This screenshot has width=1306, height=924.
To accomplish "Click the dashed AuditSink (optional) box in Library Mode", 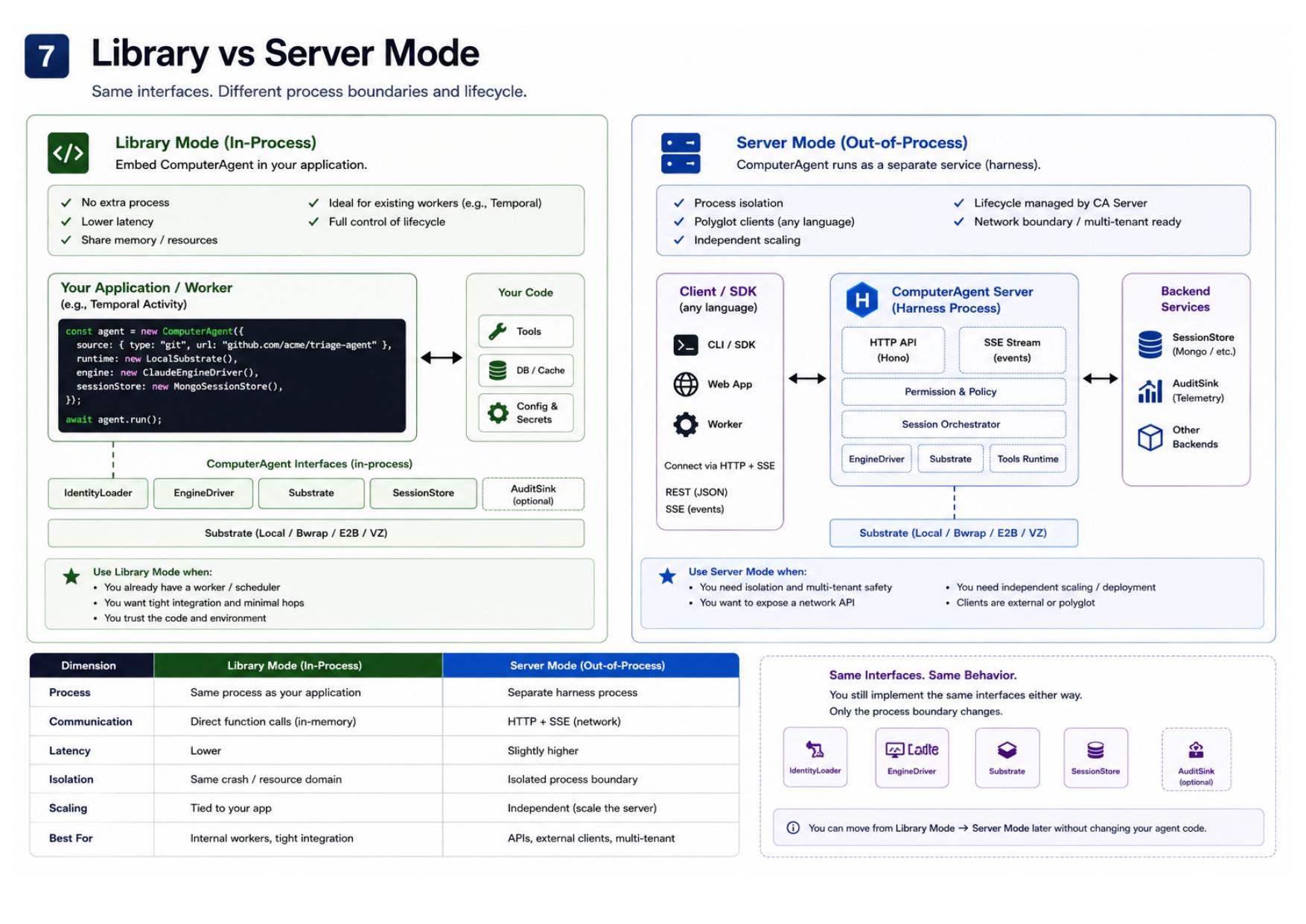I will pyautogui.click(x=533, y=494).
